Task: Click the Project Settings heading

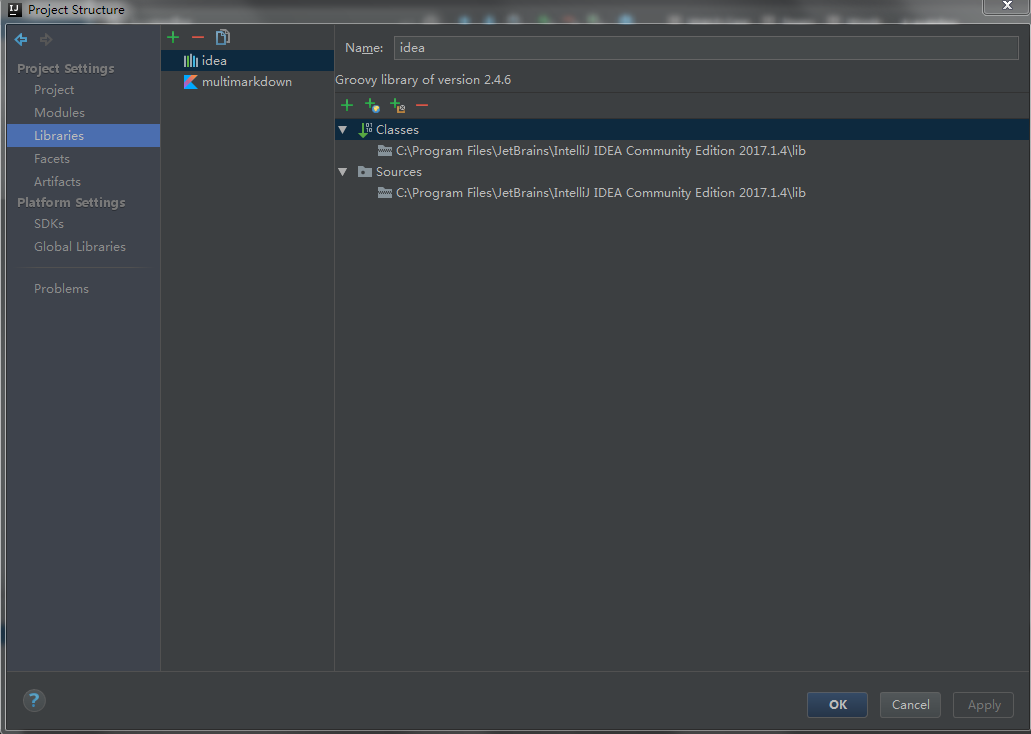Action: click(x=66, y=68)
